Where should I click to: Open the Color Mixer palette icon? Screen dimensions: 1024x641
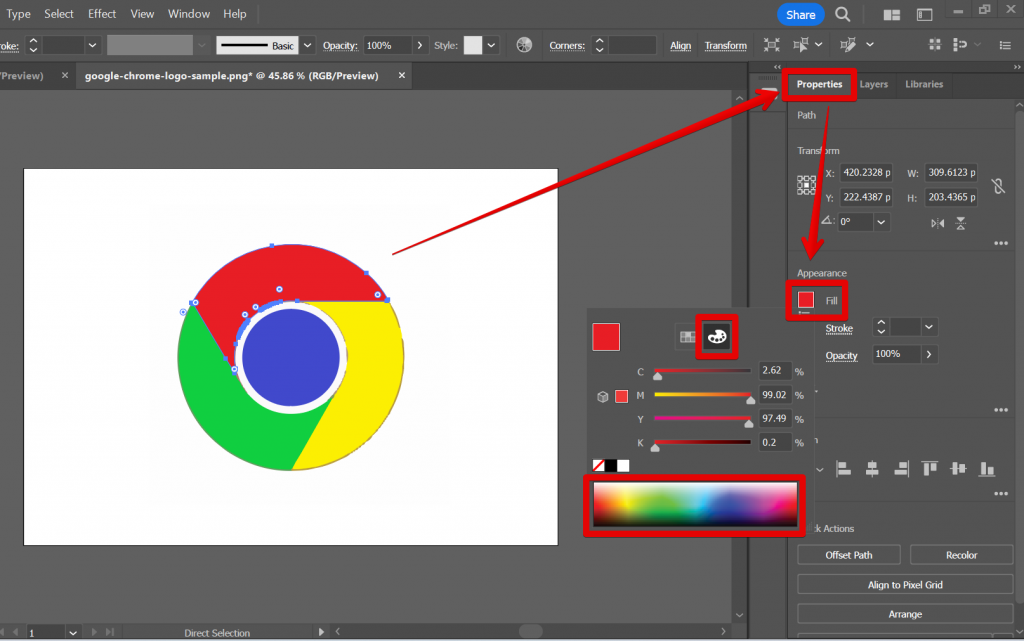click(716, 337)
